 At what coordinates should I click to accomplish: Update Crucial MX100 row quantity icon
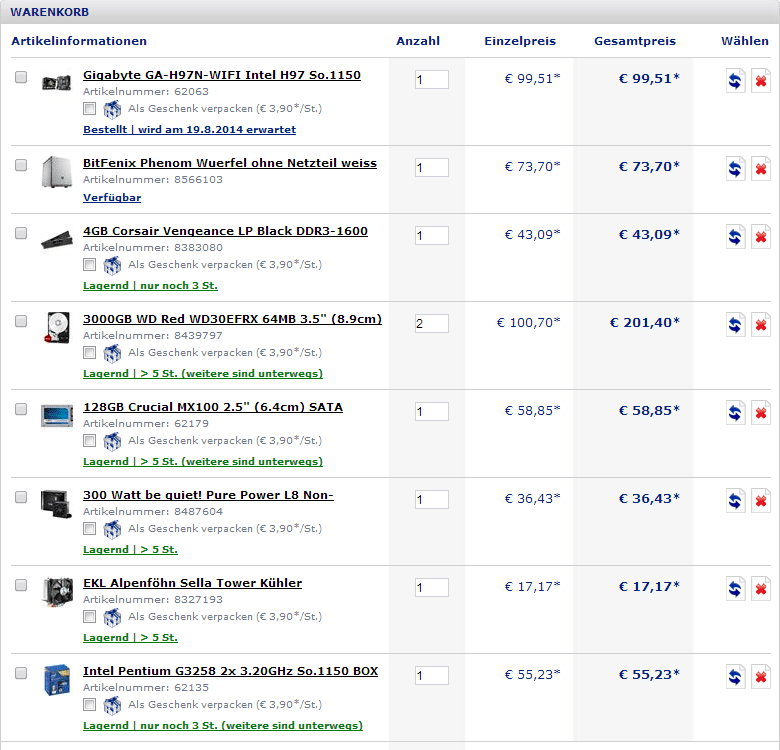[x=735, y=413]
